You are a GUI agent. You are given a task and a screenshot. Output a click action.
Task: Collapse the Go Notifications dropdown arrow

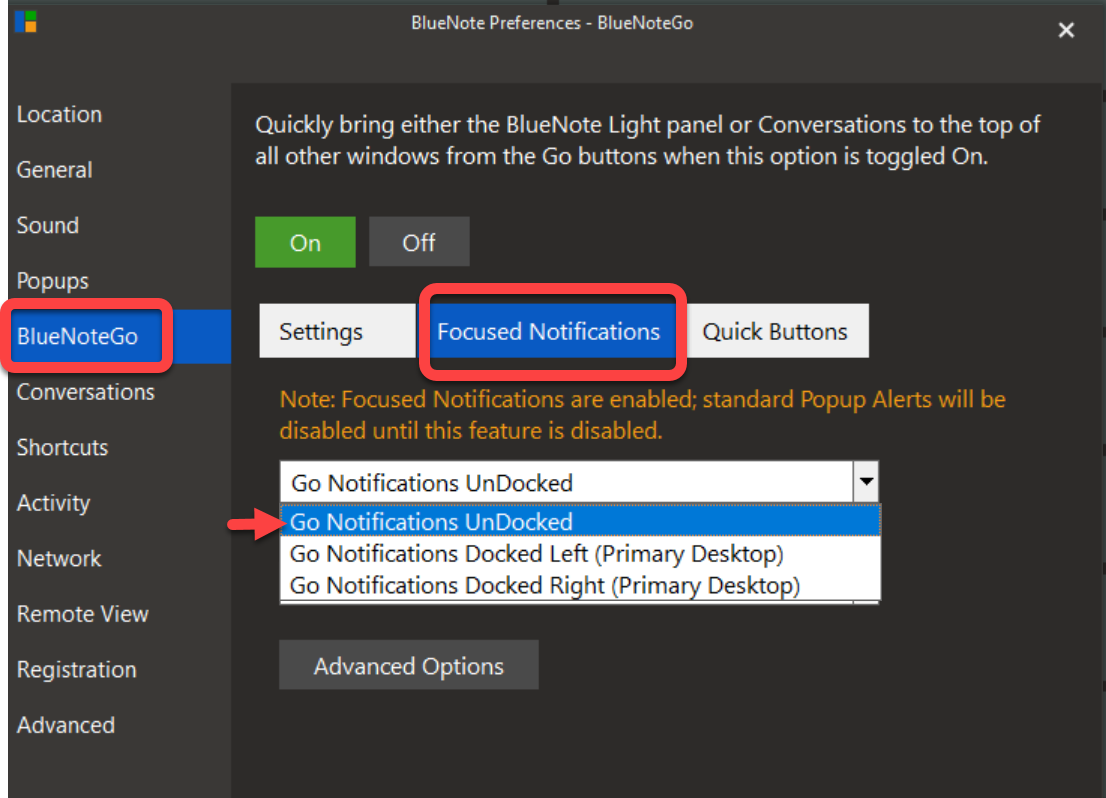(x=865, y=482)
